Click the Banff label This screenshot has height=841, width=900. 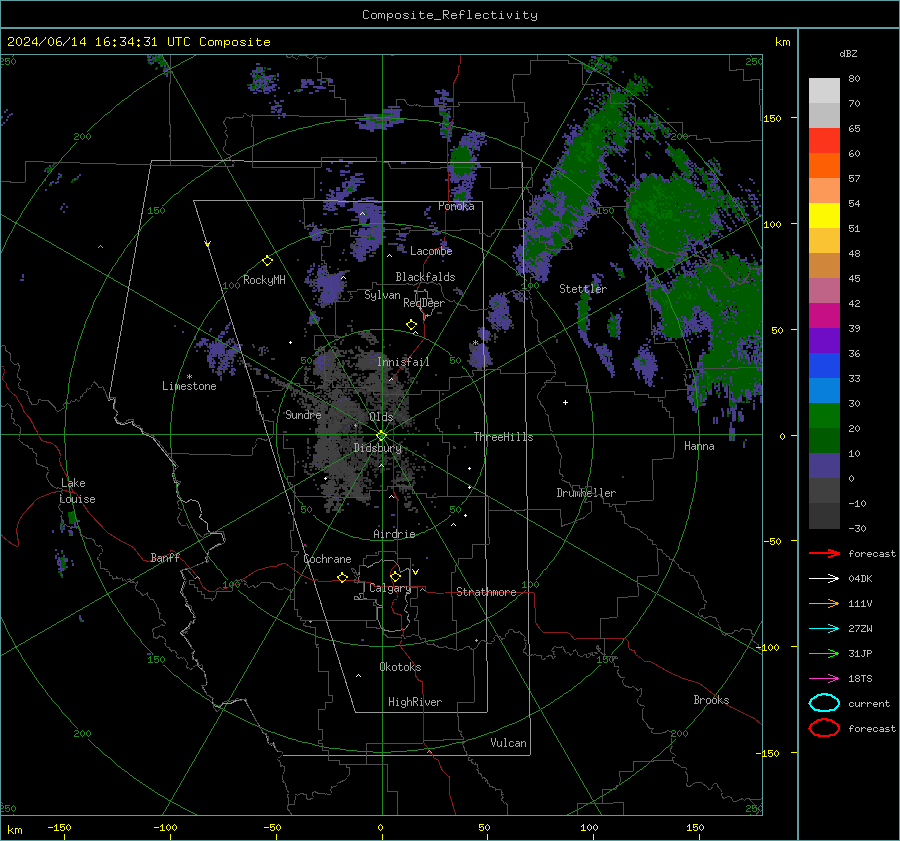pos(165,557)
